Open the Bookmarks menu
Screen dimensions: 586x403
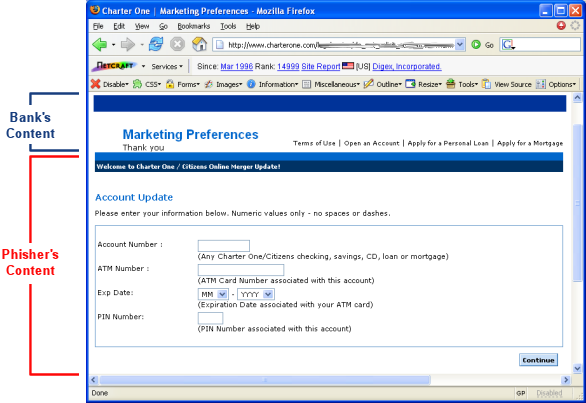click(x=194, y=26)
